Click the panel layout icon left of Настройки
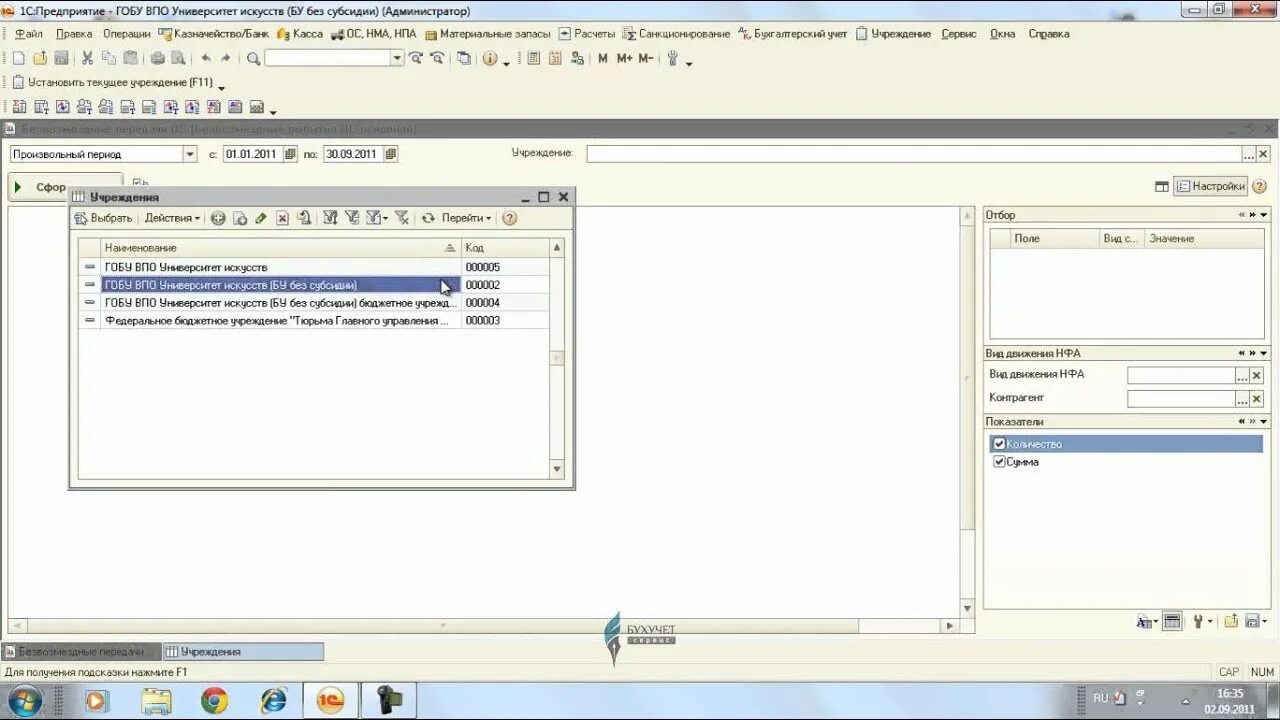 1161,186
